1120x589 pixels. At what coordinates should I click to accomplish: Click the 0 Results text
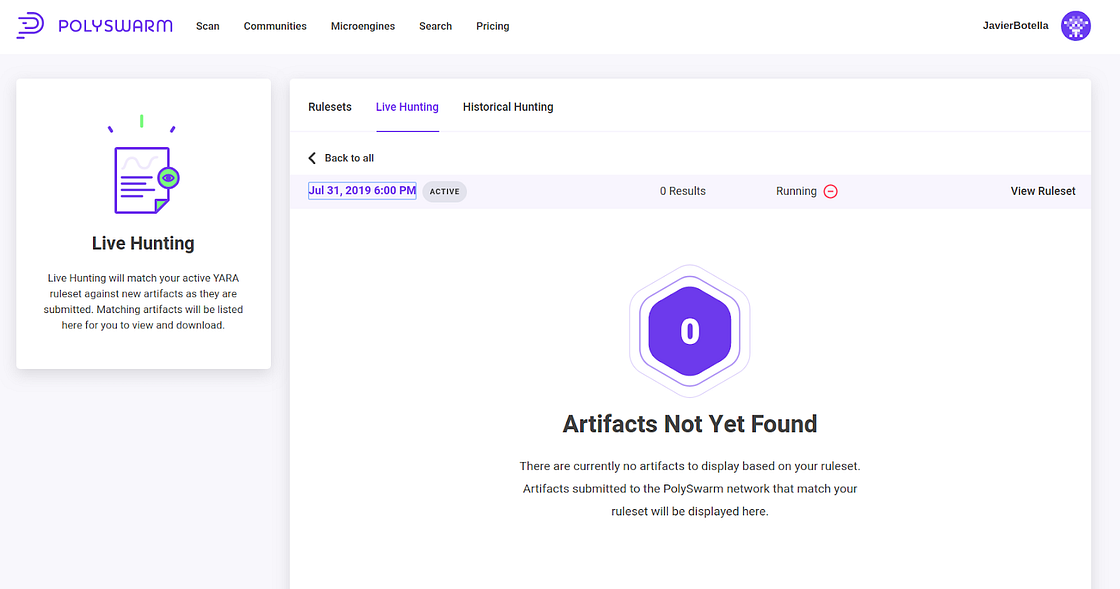(683, 191)
